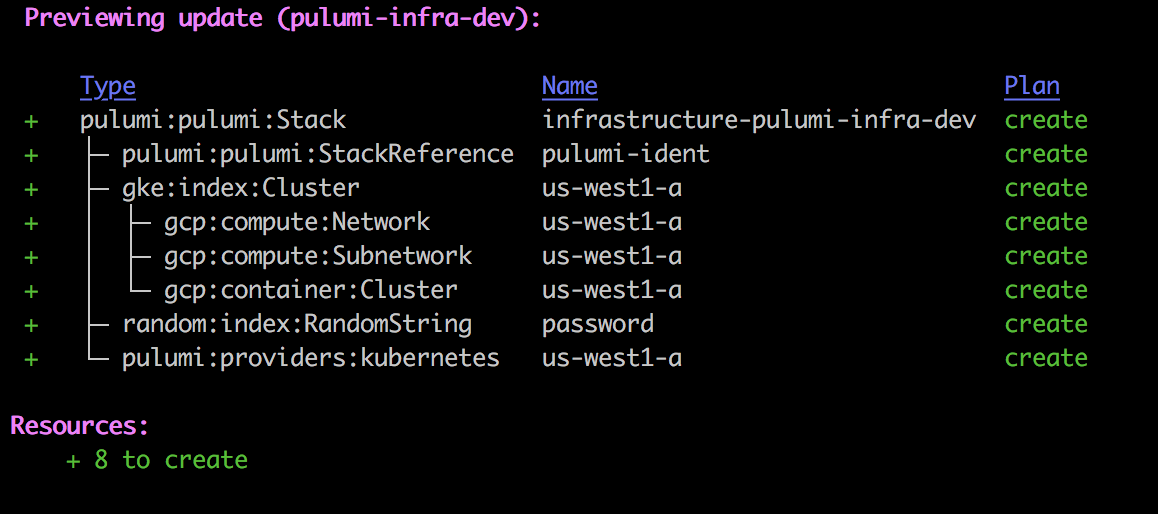
Task: Select the pulumi:providers:kubernetes resource
Action: pos(311,358)
